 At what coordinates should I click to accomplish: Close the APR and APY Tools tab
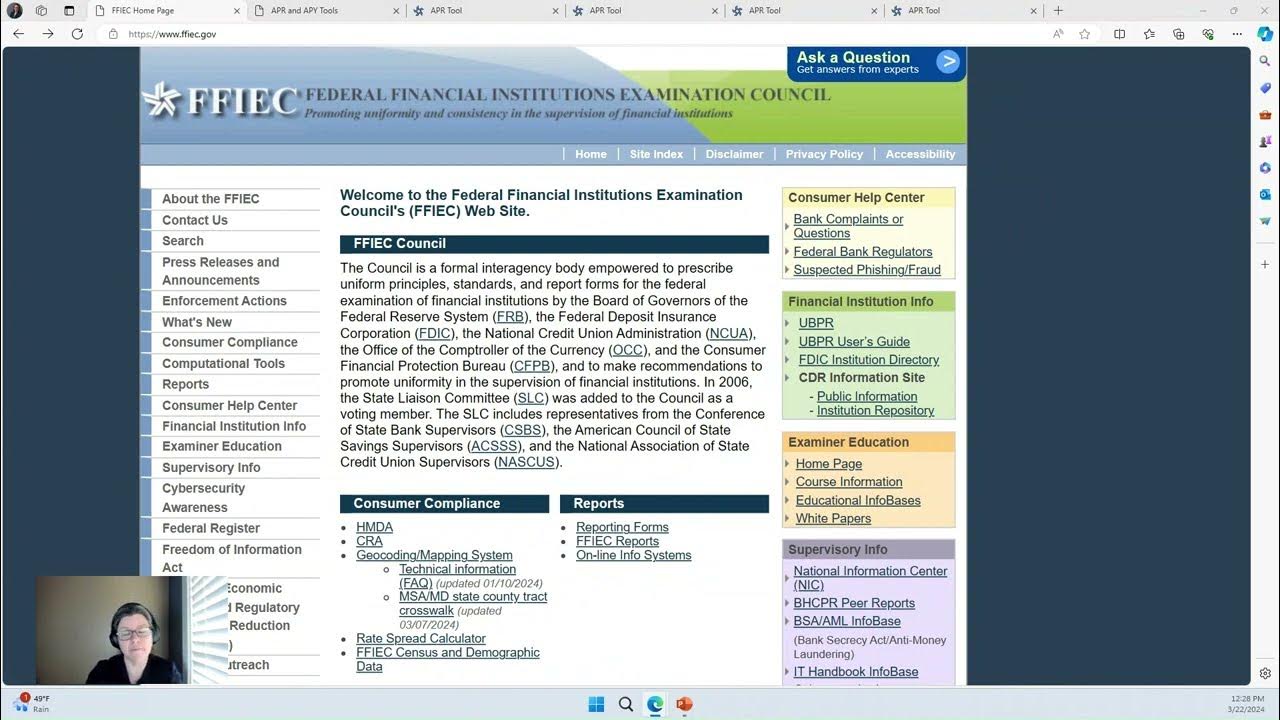(397, 11)
